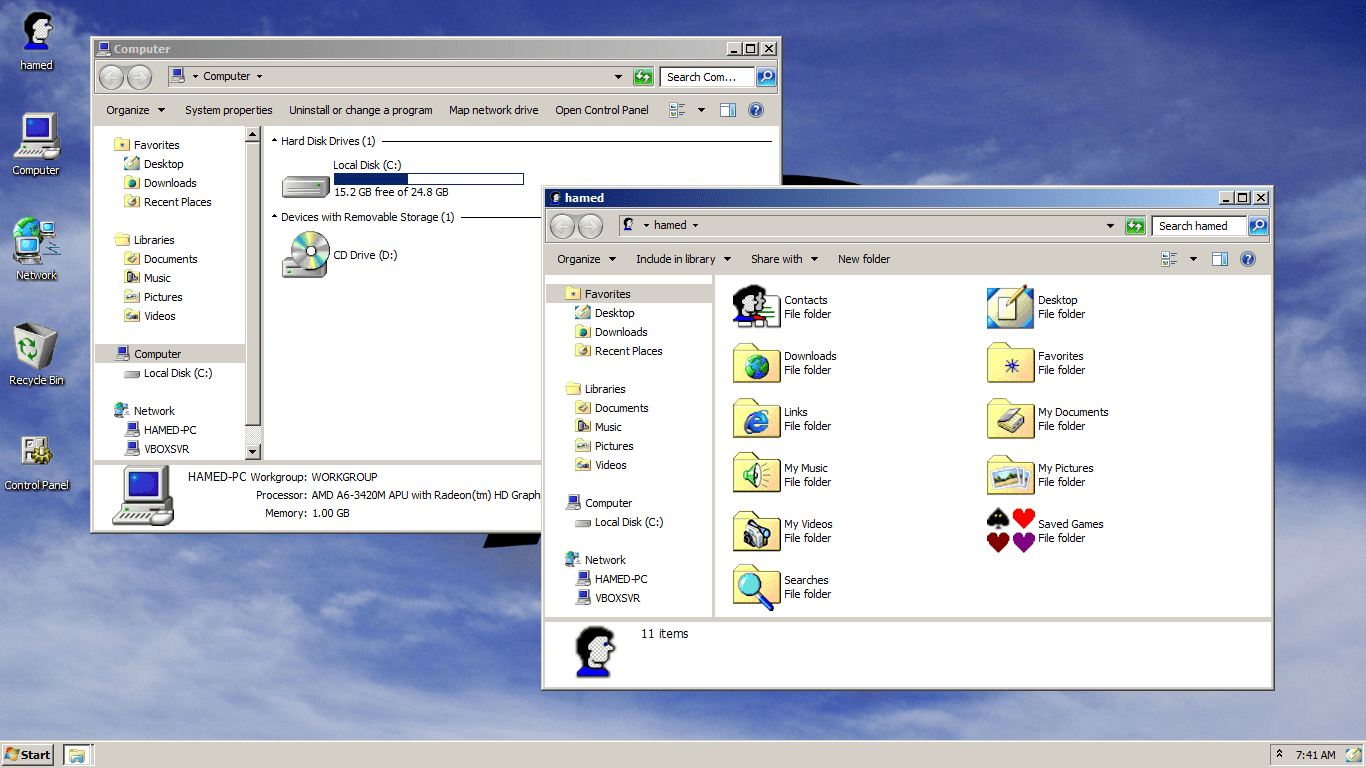The image size is (1366, 768).
Task: Click Map network drive in the toolbar
Action: tap(493, 109)
